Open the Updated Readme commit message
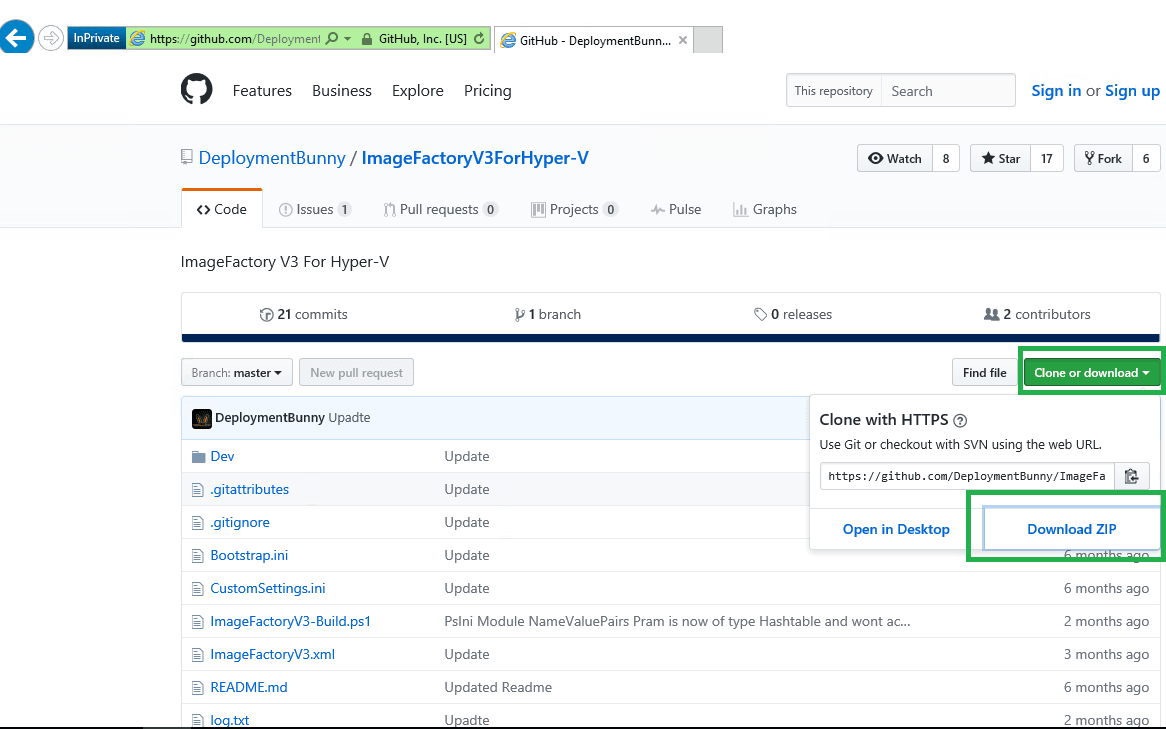The image size is (1166, 729). point(498,687)
